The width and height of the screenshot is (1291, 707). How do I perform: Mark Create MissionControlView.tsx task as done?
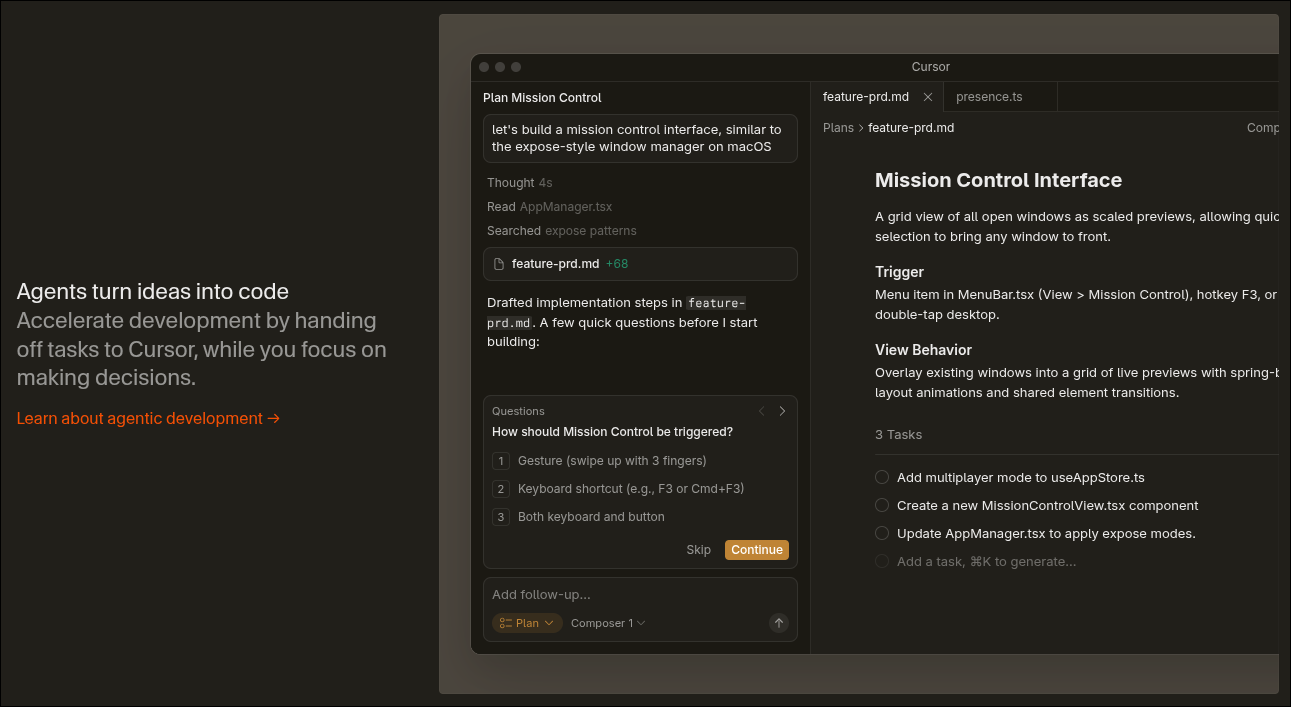click(882, 506)
